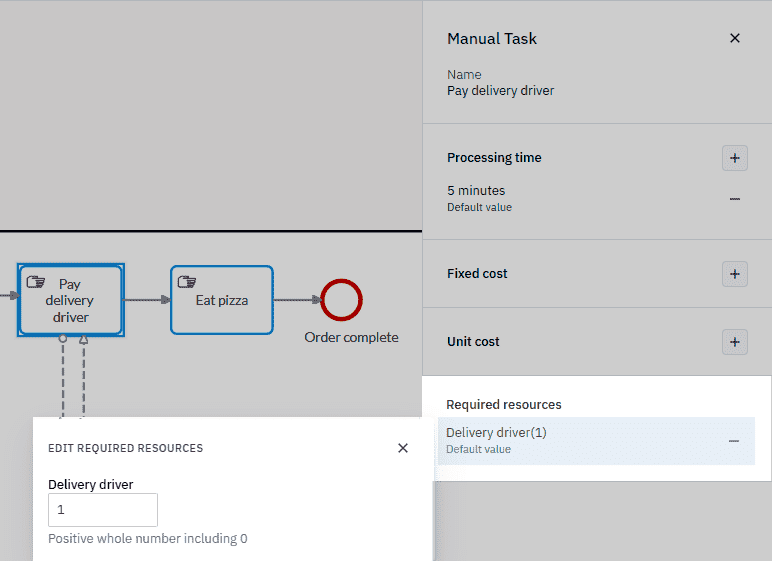The width and height of the screenshot is (772, 561).
Task: Remove the Delivery driver required resource
Action: (x=734, y=441)
